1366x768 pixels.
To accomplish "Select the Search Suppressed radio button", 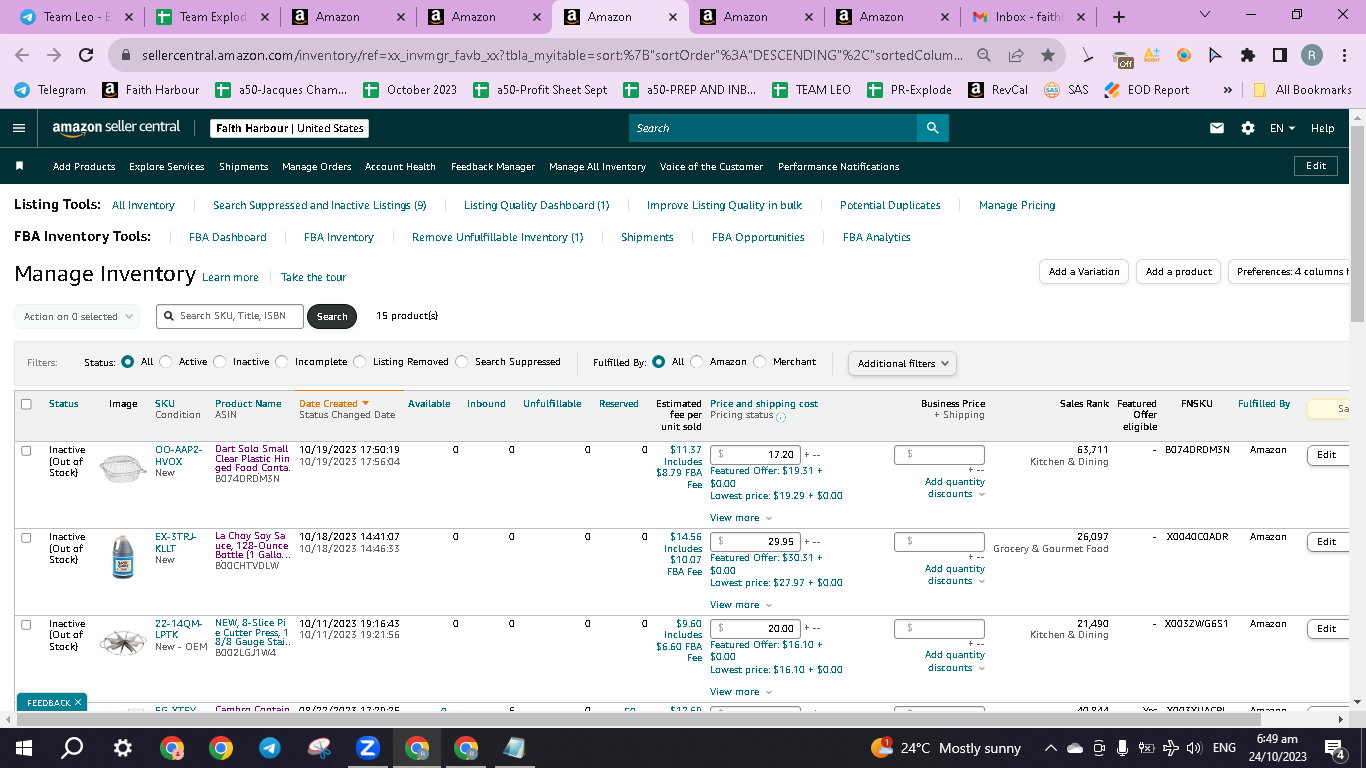I will pyautogui.click(x=462, y=362).
